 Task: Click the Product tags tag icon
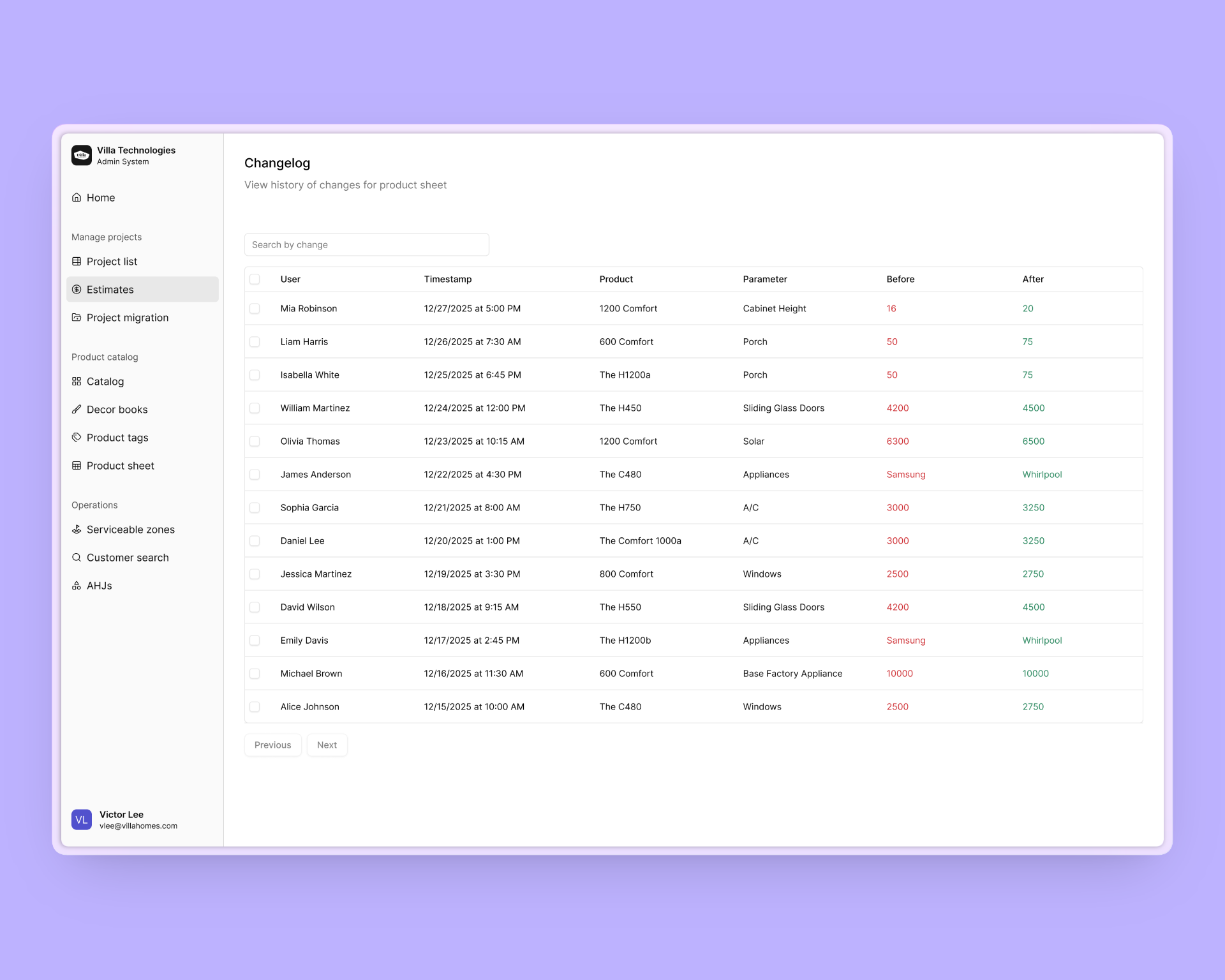[x=77, y=437]
